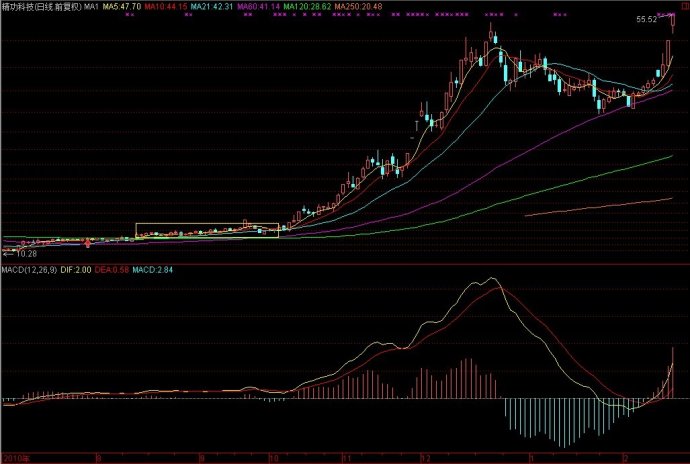Click the red arrow marker on candlesticks
Image resolution: width=690 pixels, height=464 pixels.
89,242
